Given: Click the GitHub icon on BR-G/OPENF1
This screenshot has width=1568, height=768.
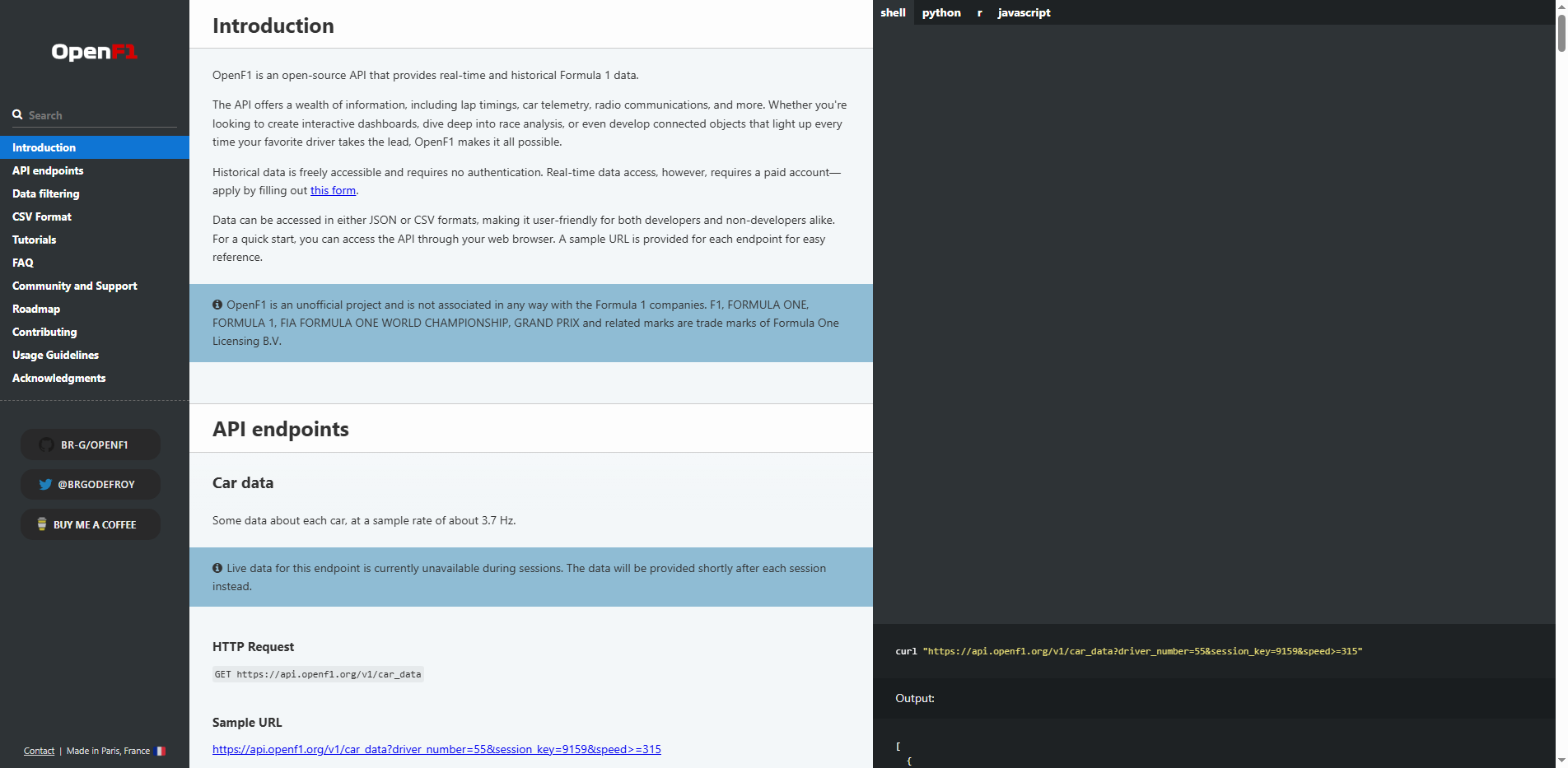Looking at the screenshot, I should pos(47,445).
